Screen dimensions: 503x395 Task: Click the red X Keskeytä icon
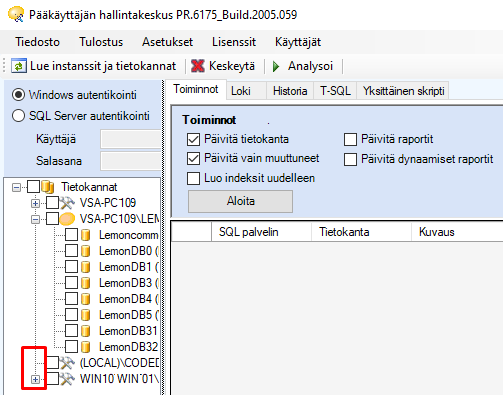[x=198, y=66]
